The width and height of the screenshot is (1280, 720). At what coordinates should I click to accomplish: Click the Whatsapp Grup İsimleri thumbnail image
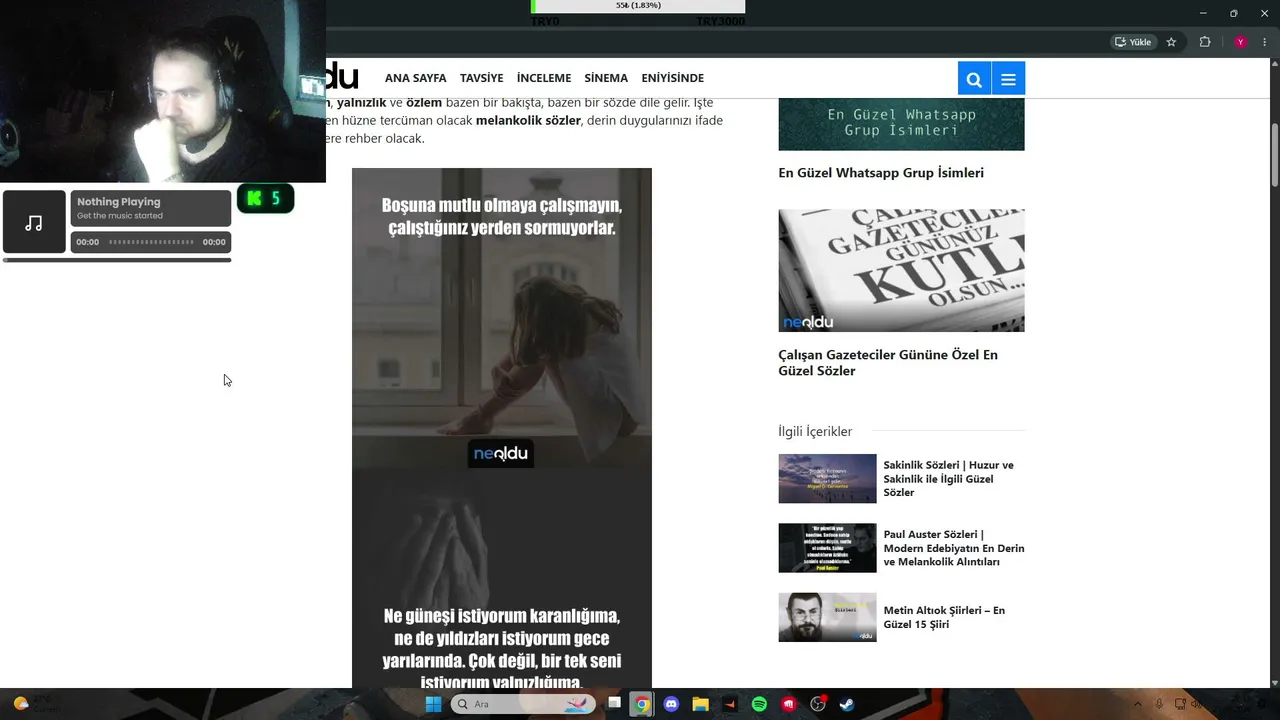click(901, 124)
